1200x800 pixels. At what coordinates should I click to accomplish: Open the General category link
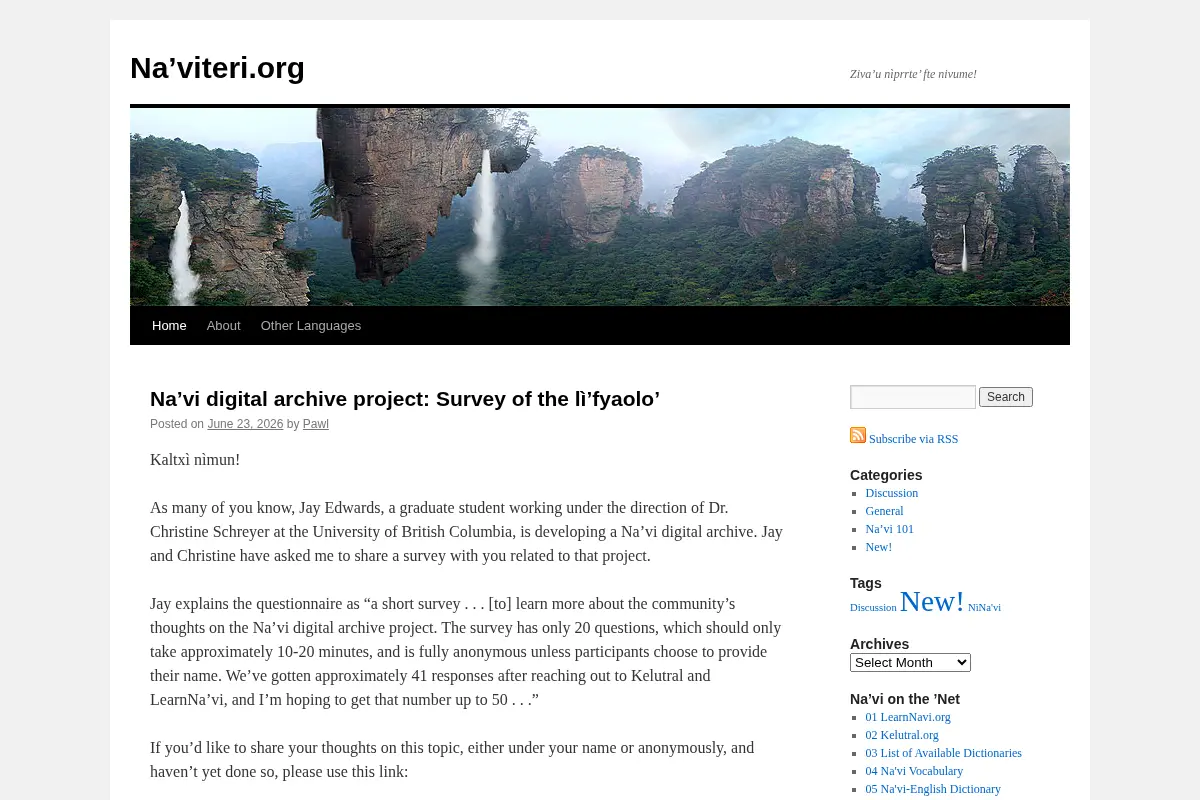tap(884, 511)
